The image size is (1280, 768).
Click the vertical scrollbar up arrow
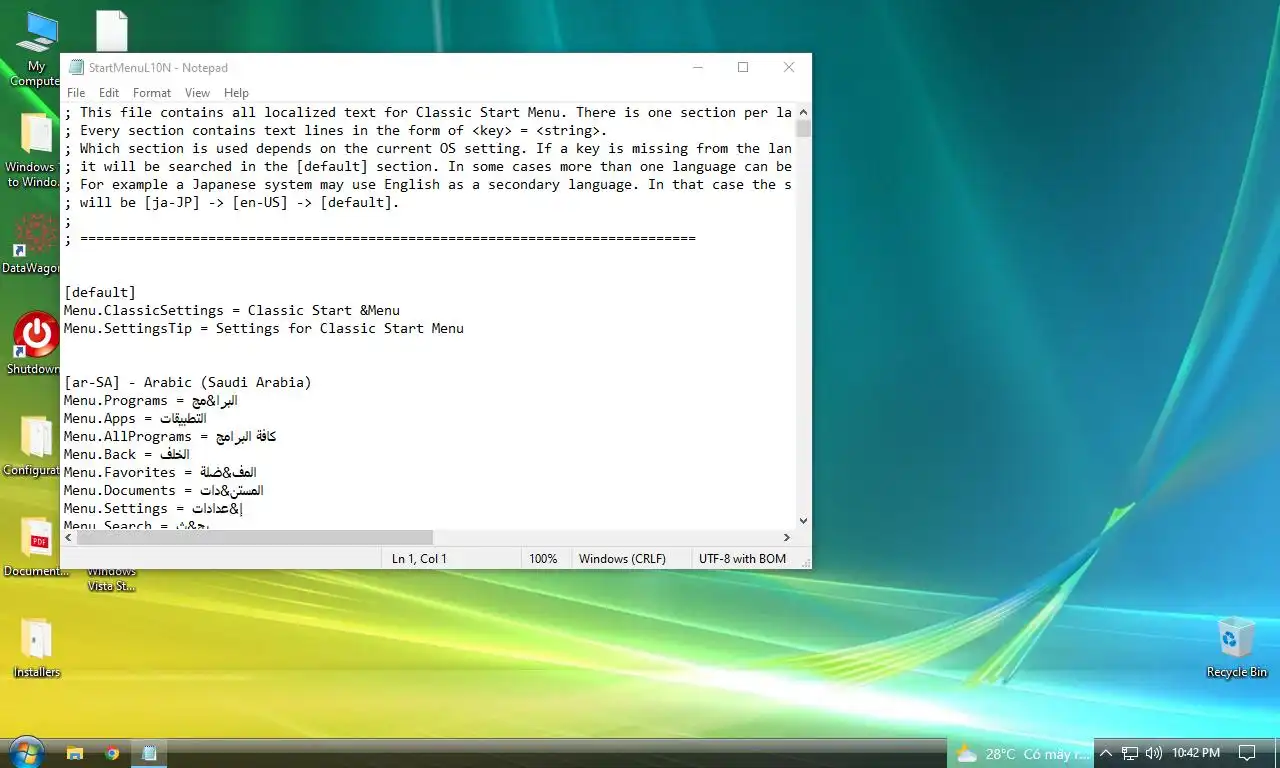pyautogui.click(x=803, y=113)
